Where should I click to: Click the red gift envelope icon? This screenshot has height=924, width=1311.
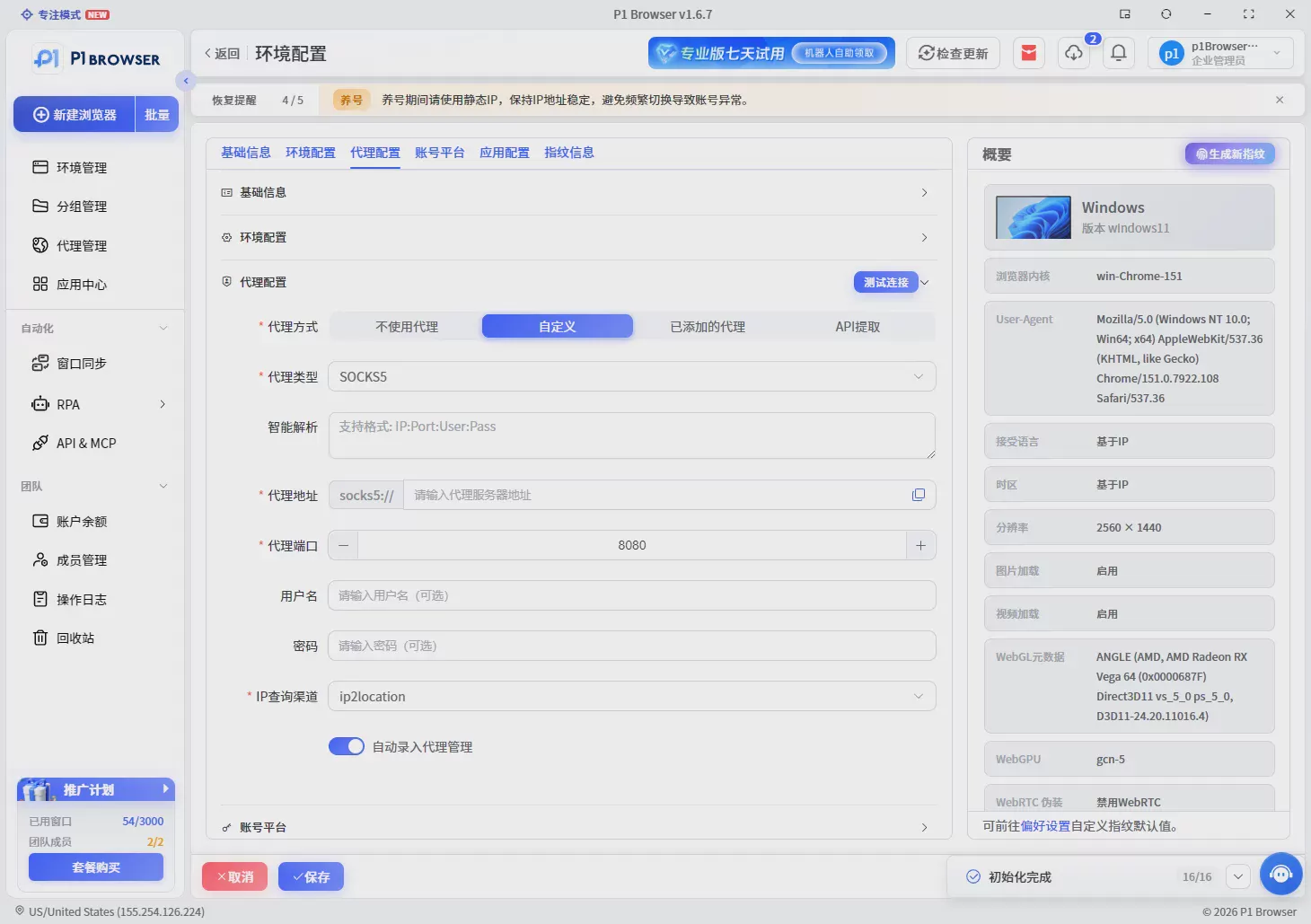(x=1029, y=53)
